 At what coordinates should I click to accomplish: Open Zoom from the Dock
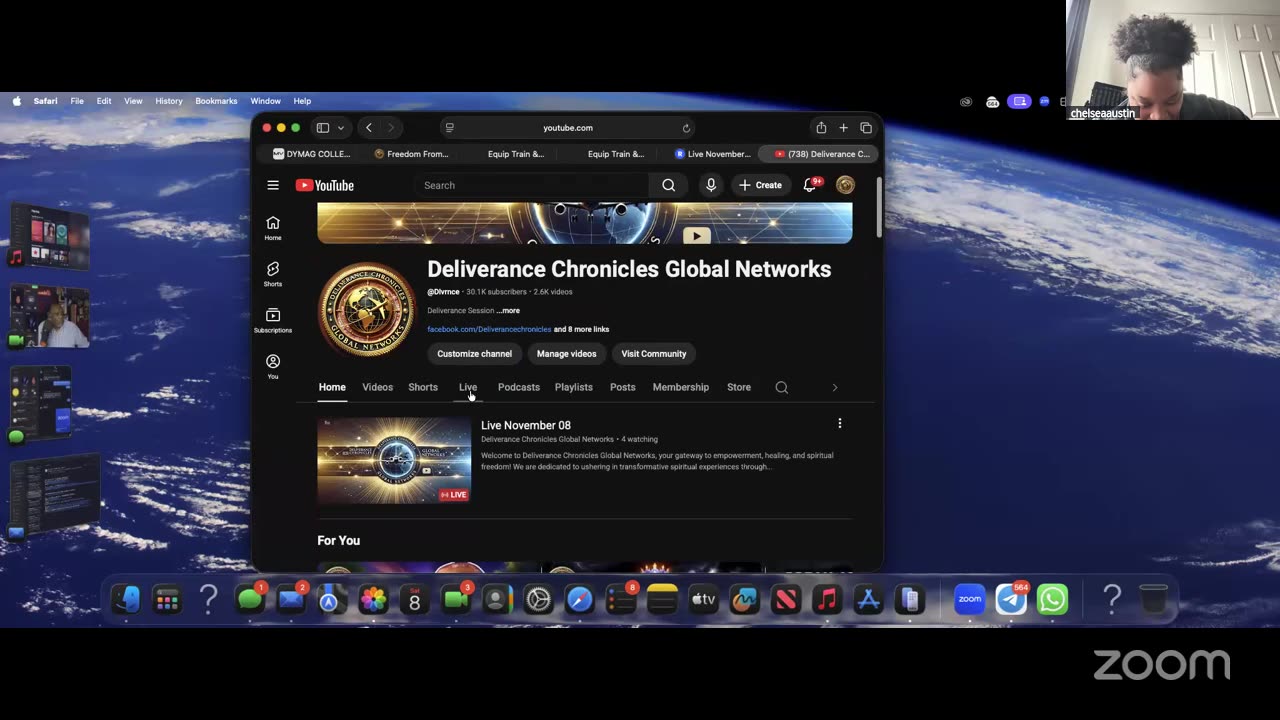(970, 599)
